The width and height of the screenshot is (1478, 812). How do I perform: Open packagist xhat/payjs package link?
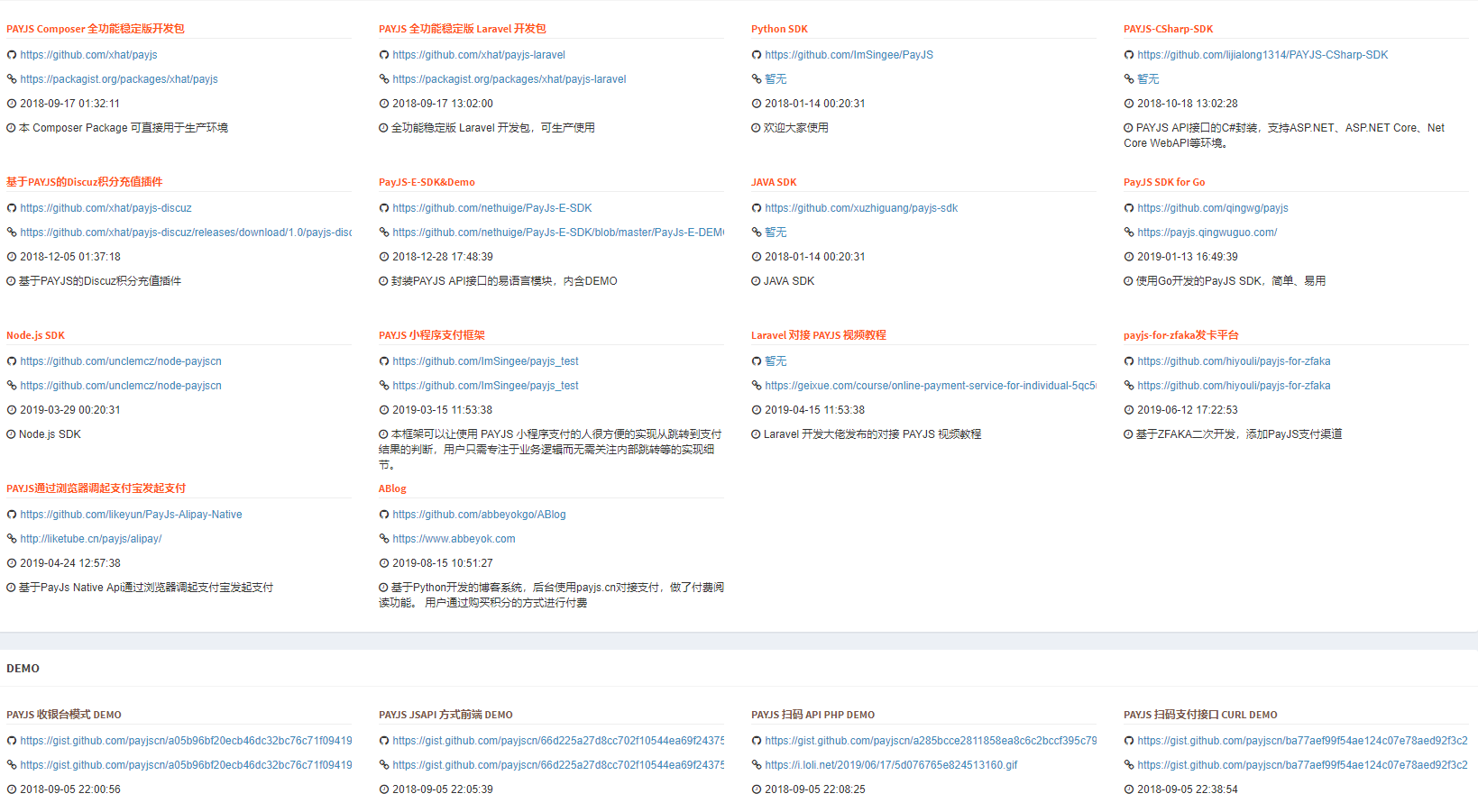(119, 79)
